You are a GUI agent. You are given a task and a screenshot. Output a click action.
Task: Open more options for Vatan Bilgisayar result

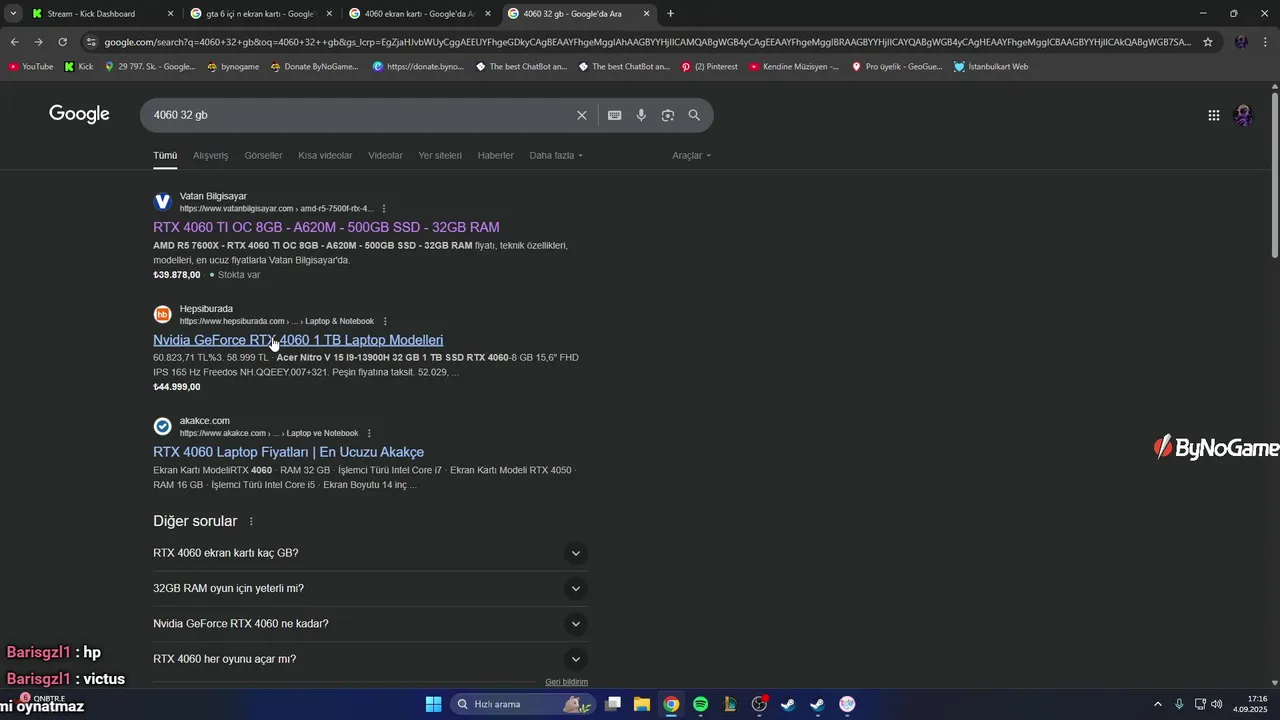(384, 209)
